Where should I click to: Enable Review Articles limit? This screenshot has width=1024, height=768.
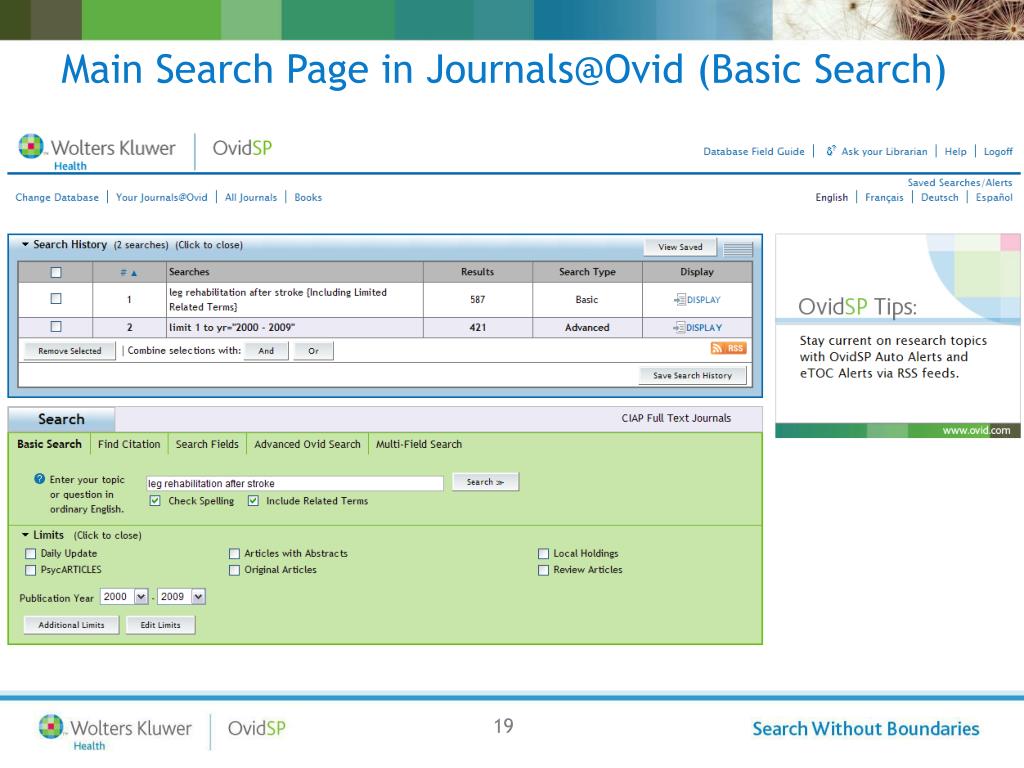[543, 570]
